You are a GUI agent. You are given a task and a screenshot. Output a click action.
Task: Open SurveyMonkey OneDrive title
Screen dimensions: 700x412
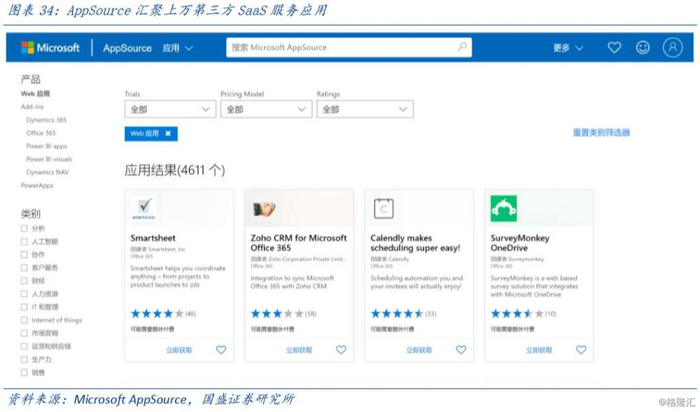(x=520, y=243)
